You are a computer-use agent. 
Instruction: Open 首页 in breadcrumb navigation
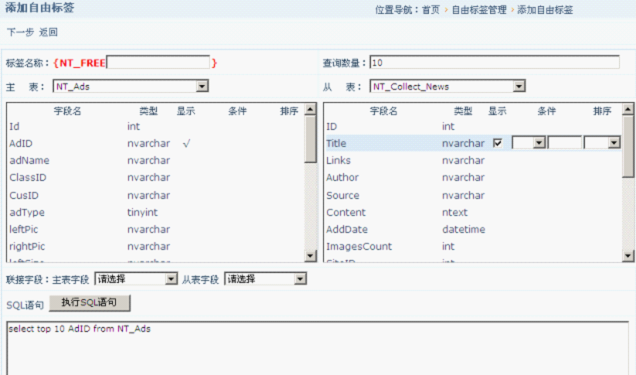(x=431, y=10)
